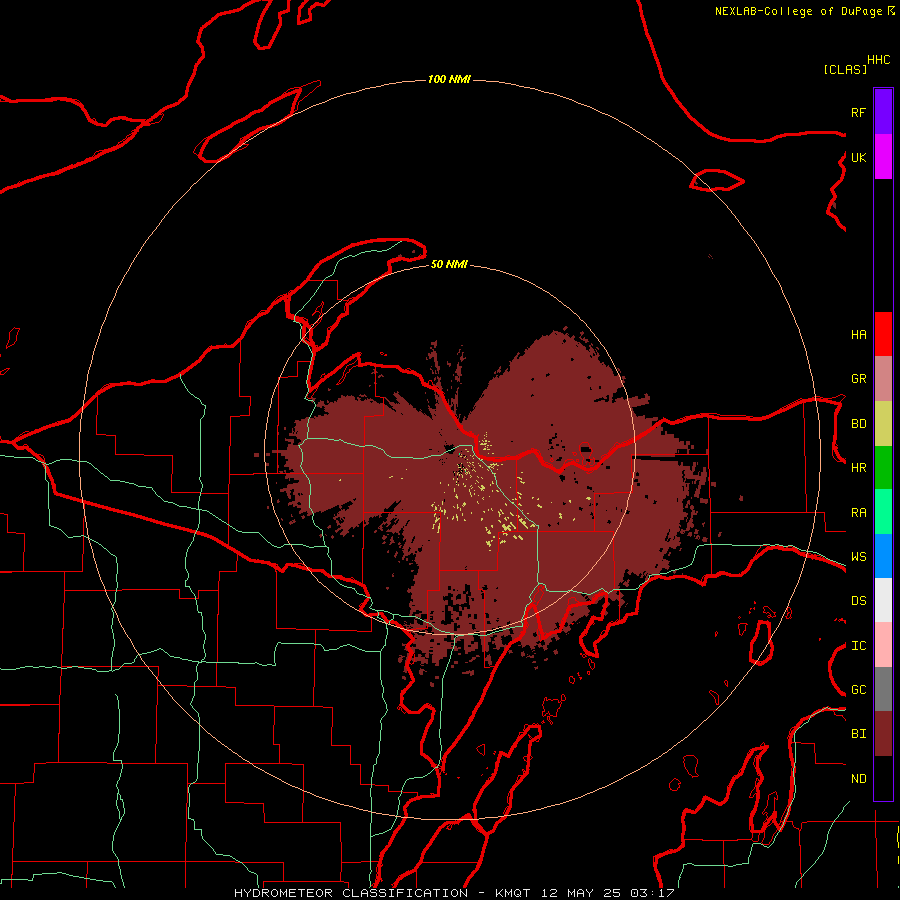Click the HR legend label

click(859, 468)
